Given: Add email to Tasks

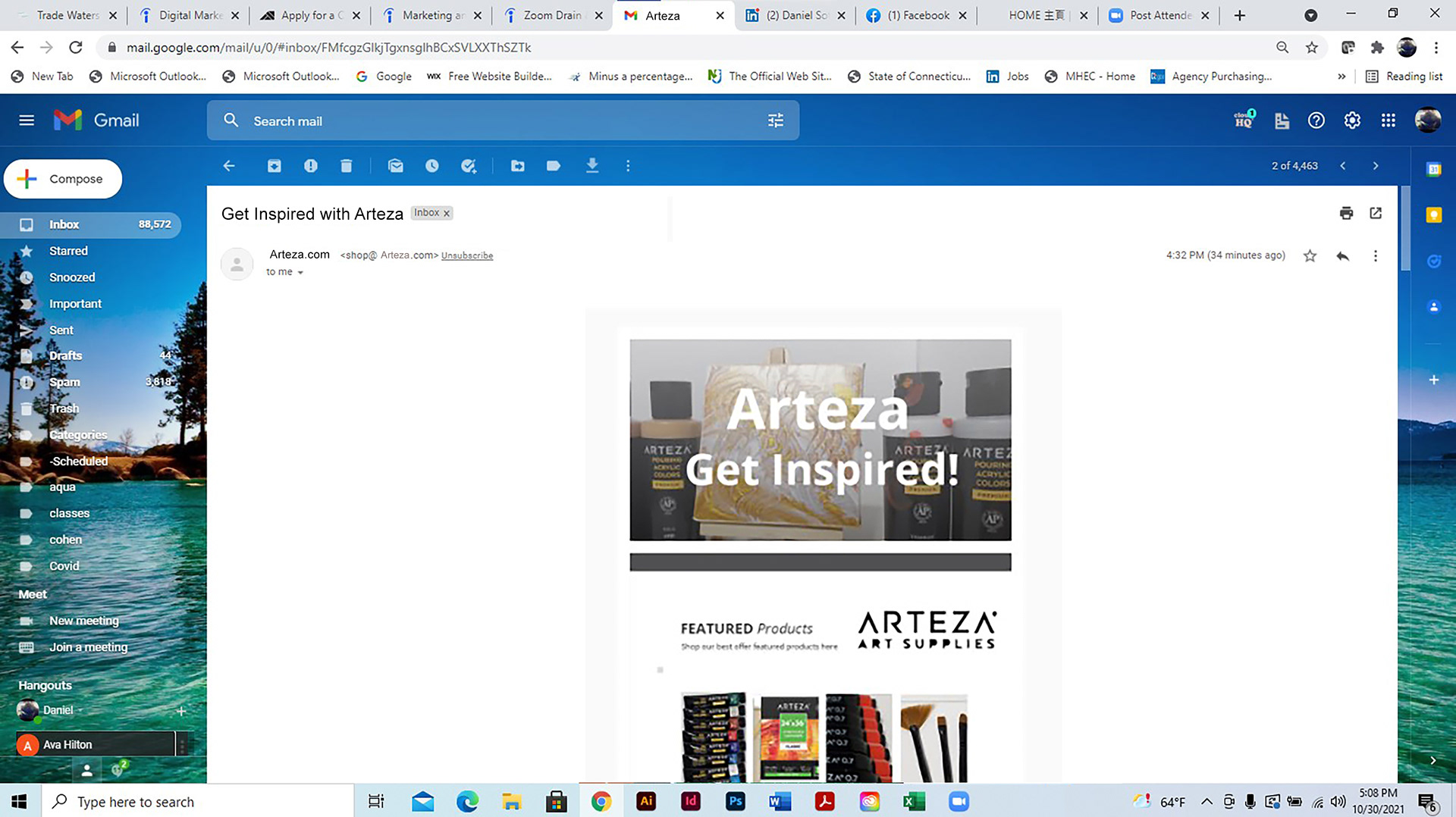Looking at the screenshot, I should (x=469, y=165).
